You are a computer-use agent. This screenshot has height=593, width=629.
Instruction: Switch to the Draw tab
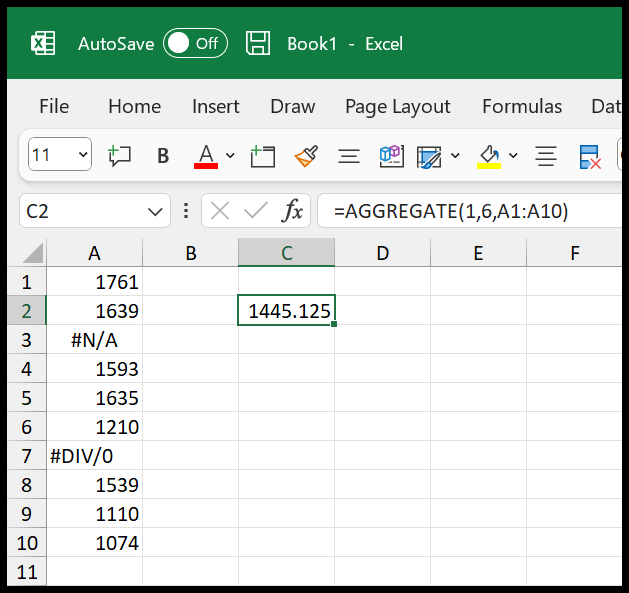click(292, 106)
